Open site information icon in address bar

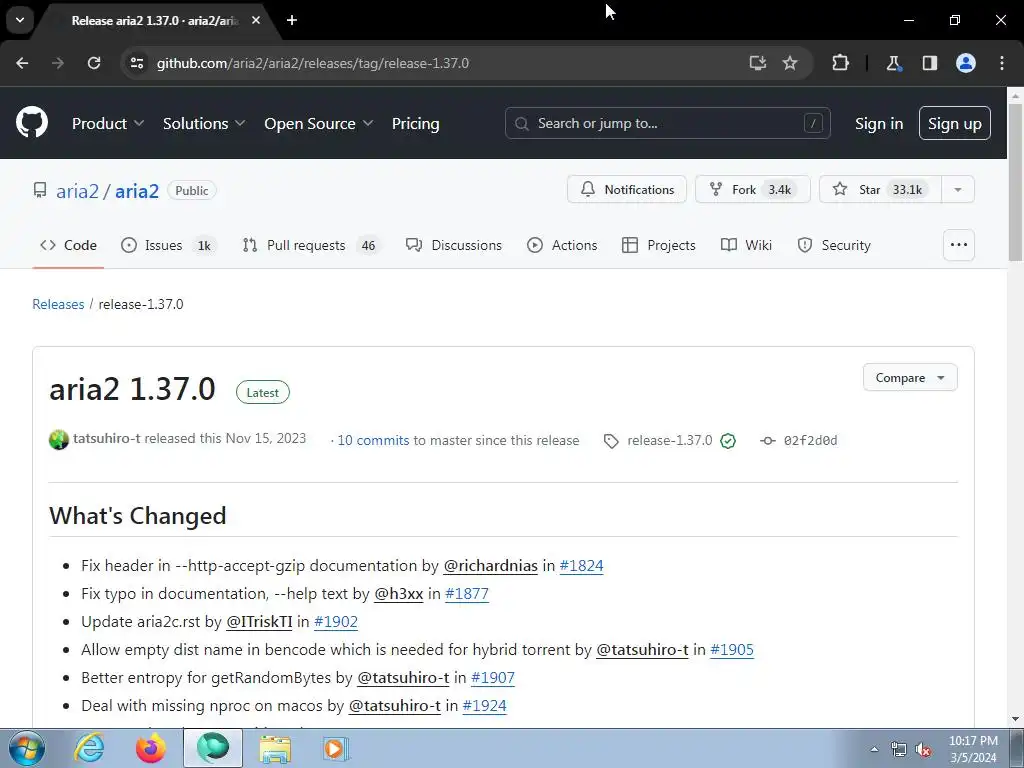pos(137,63)
